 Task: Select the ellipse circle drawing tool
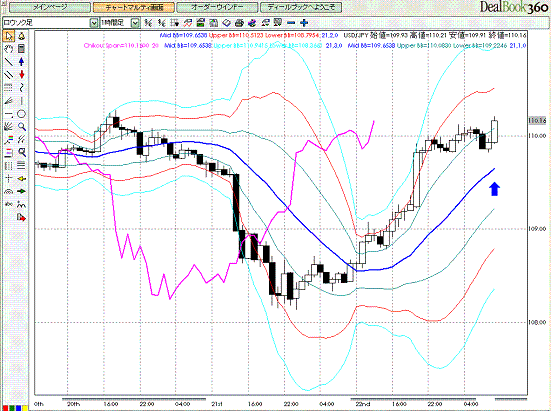[x=22, y=114]
